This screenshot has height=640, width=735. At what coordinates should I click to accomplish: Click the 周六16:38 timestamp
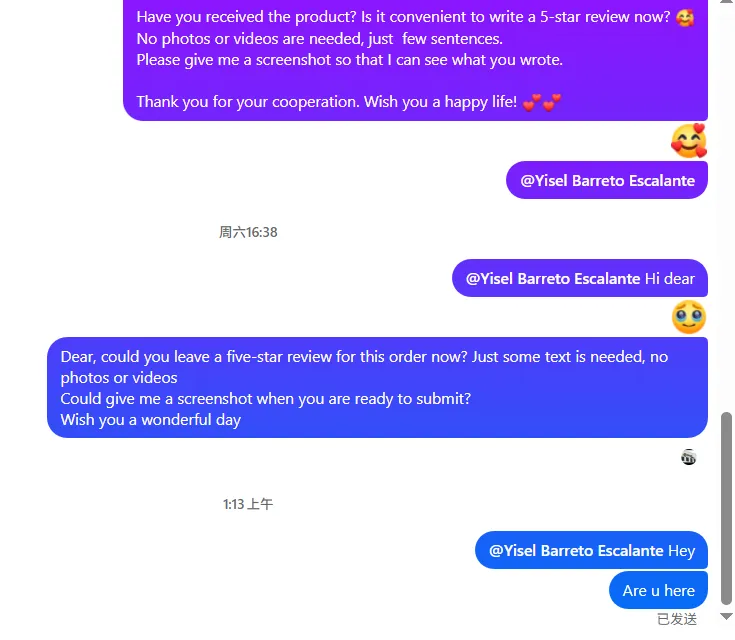point(248,232)
